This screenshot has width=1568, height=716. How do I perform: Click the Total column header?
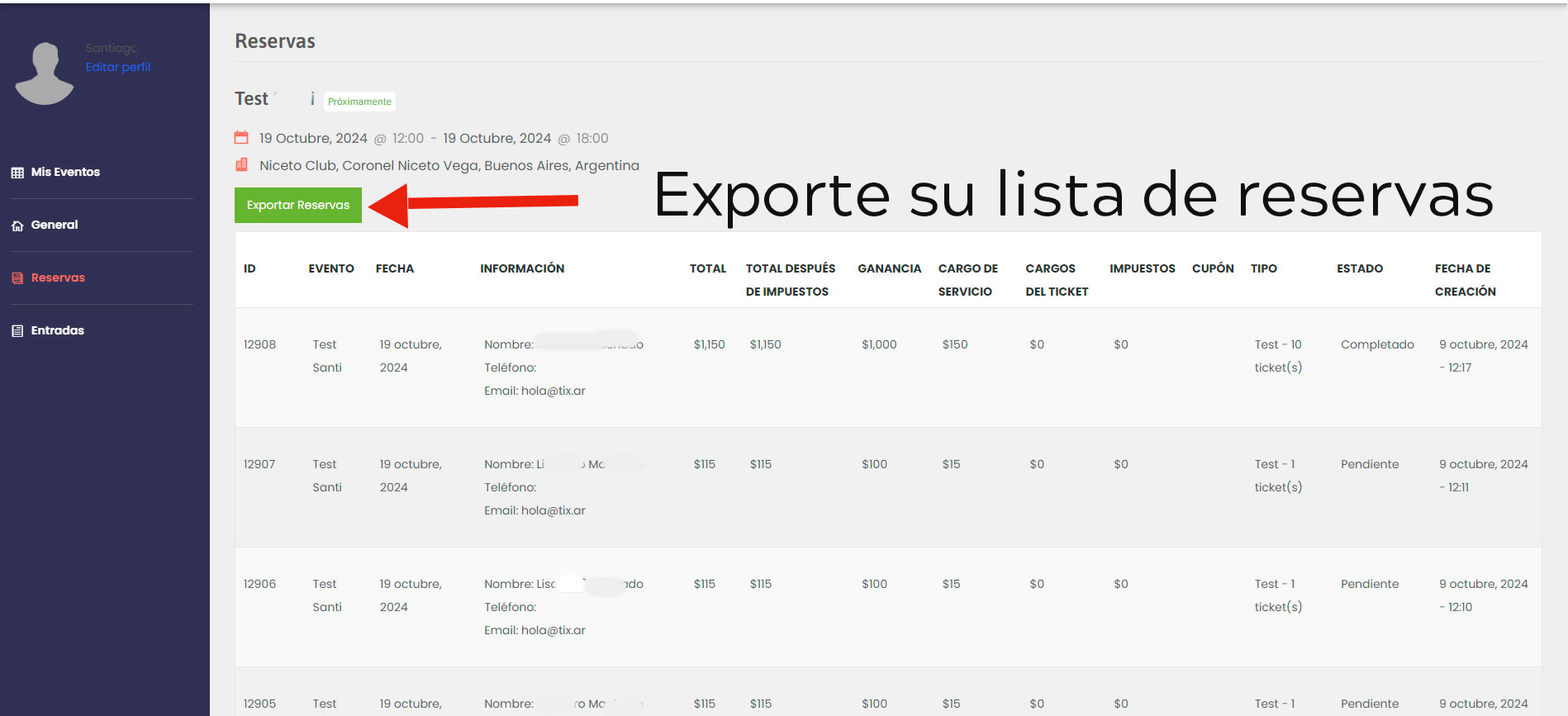(707, 268)
